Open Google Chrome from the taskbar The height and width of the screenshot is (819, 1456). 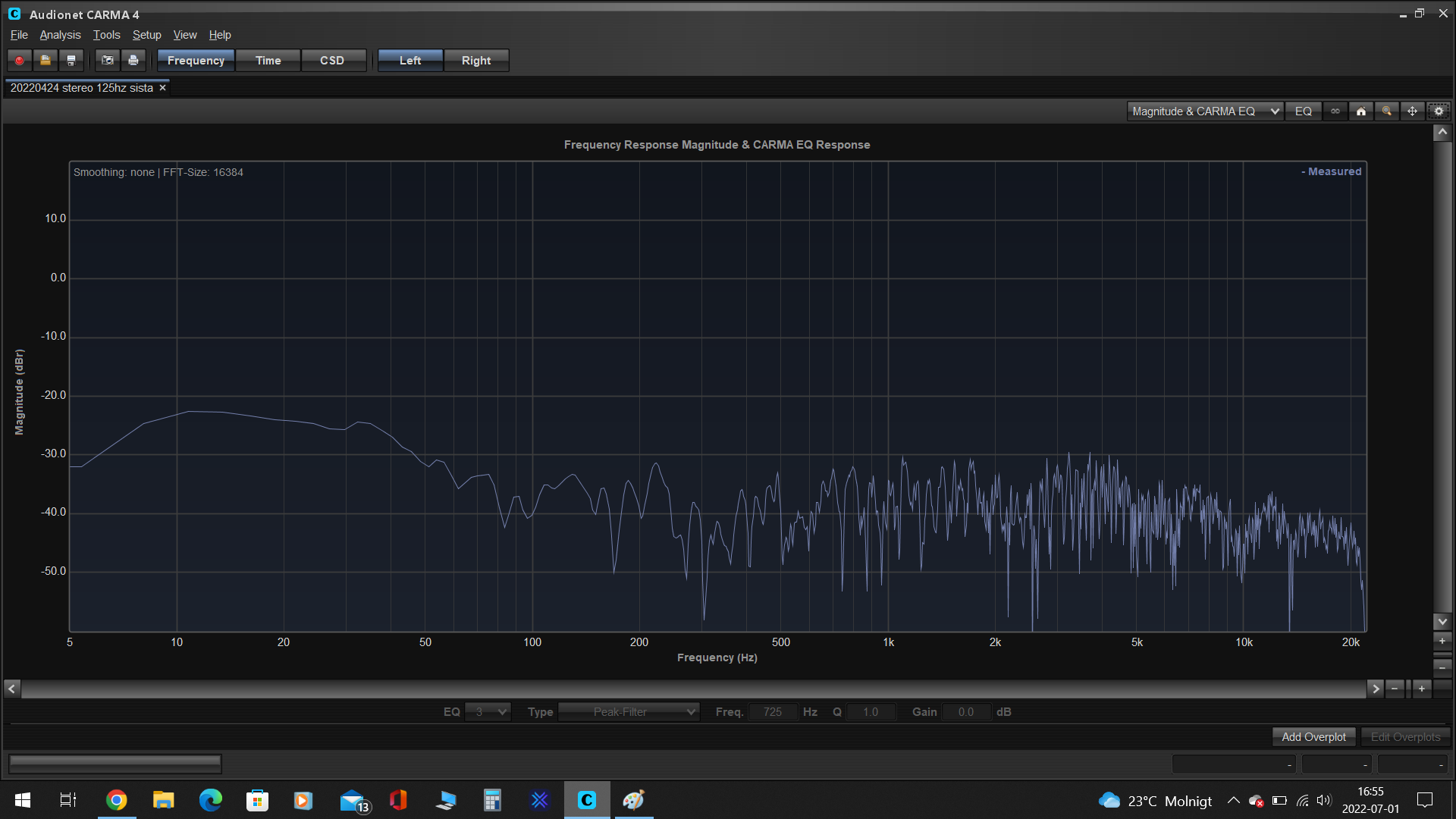(116, 800)
